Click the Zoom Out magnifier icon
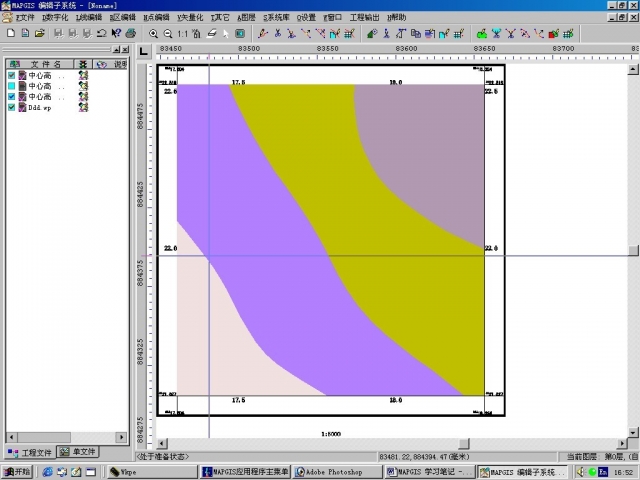The width and height of the screenshot is (640, 480). click(x=167, y=33)
